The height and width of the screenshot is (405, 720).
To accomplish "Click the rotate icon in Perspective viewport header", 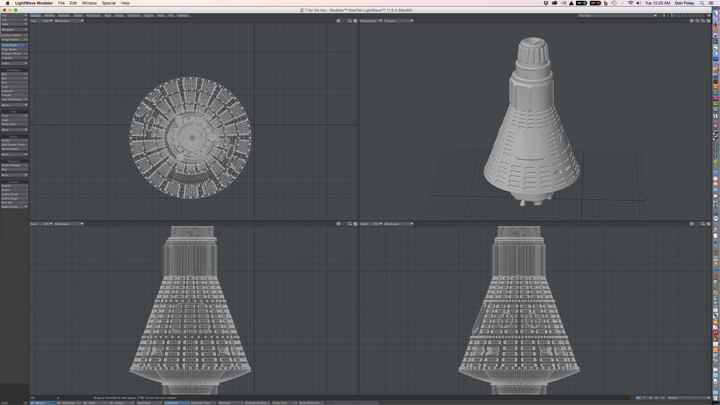I will click(x=697, y=21).
